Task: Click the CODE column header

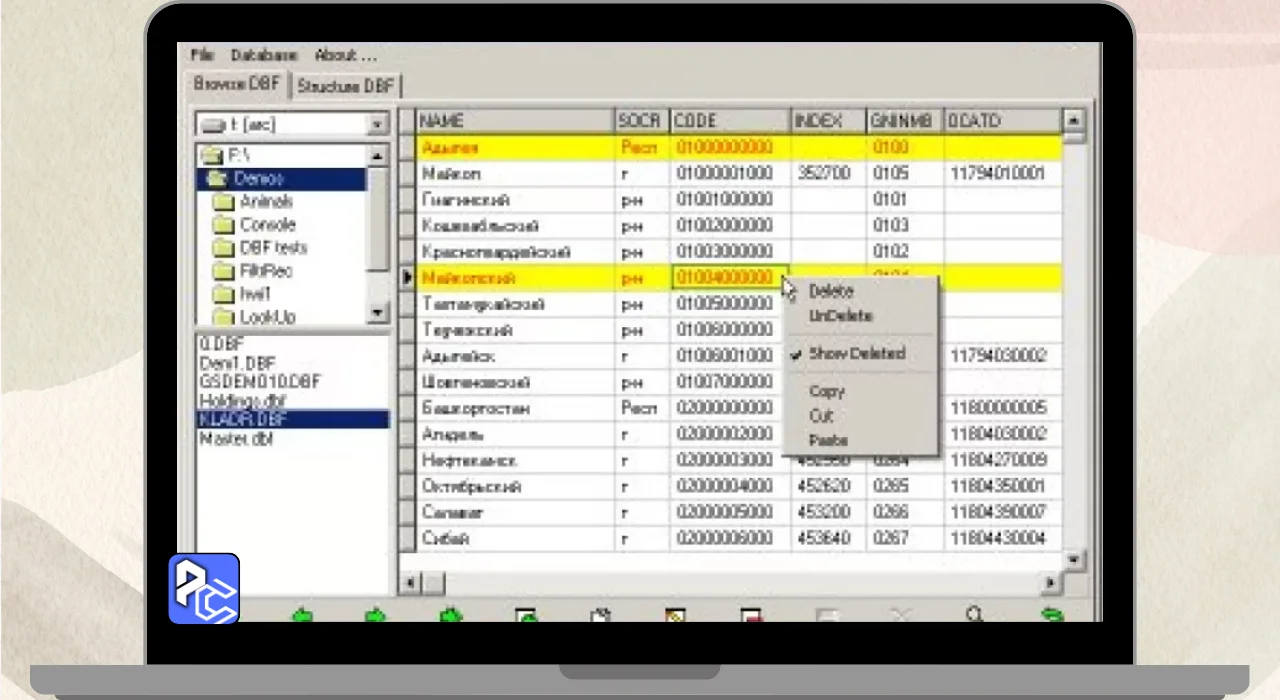Action: pyautogui.click(x=730, y=121)
